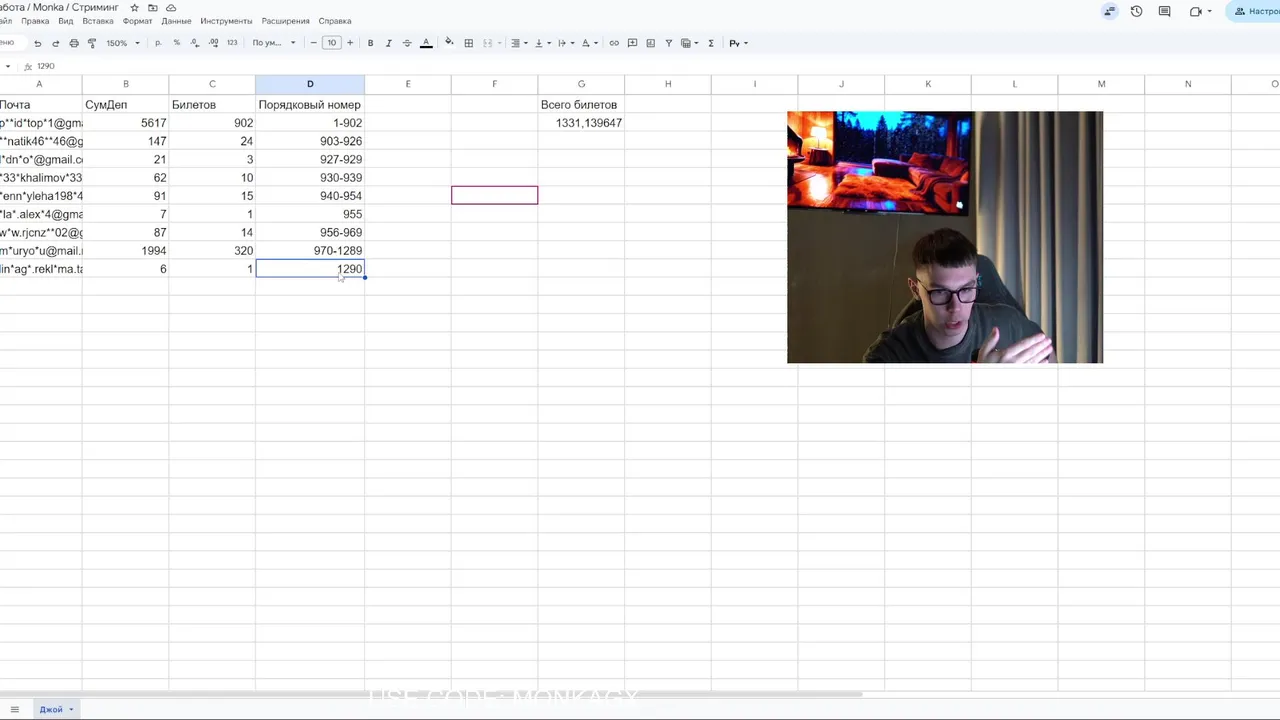Decrease font size with minus button

coord(313,43)
